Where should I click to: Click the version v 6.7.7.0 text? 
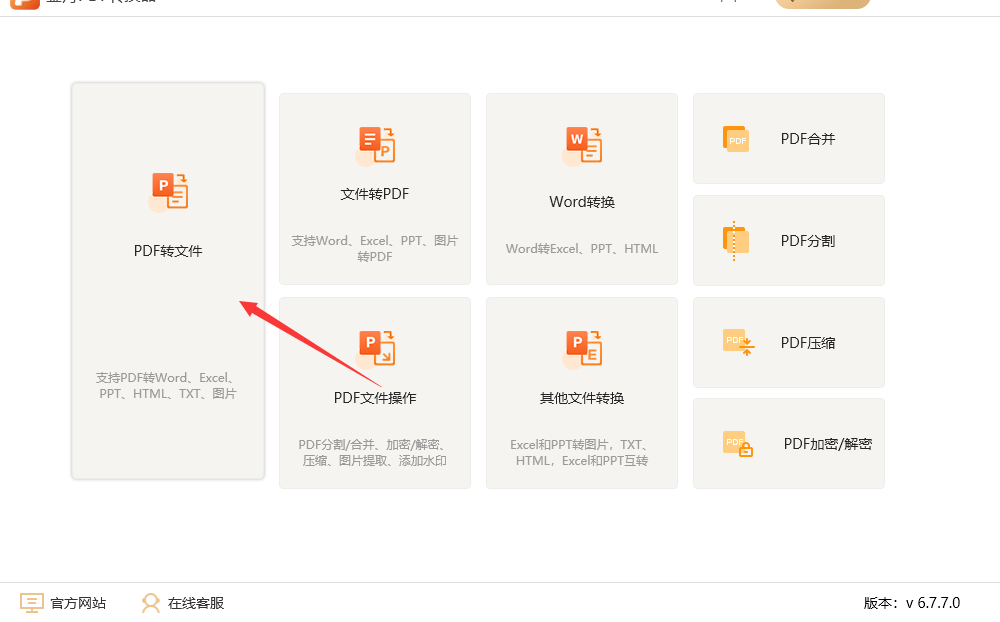tap(912, 603)
